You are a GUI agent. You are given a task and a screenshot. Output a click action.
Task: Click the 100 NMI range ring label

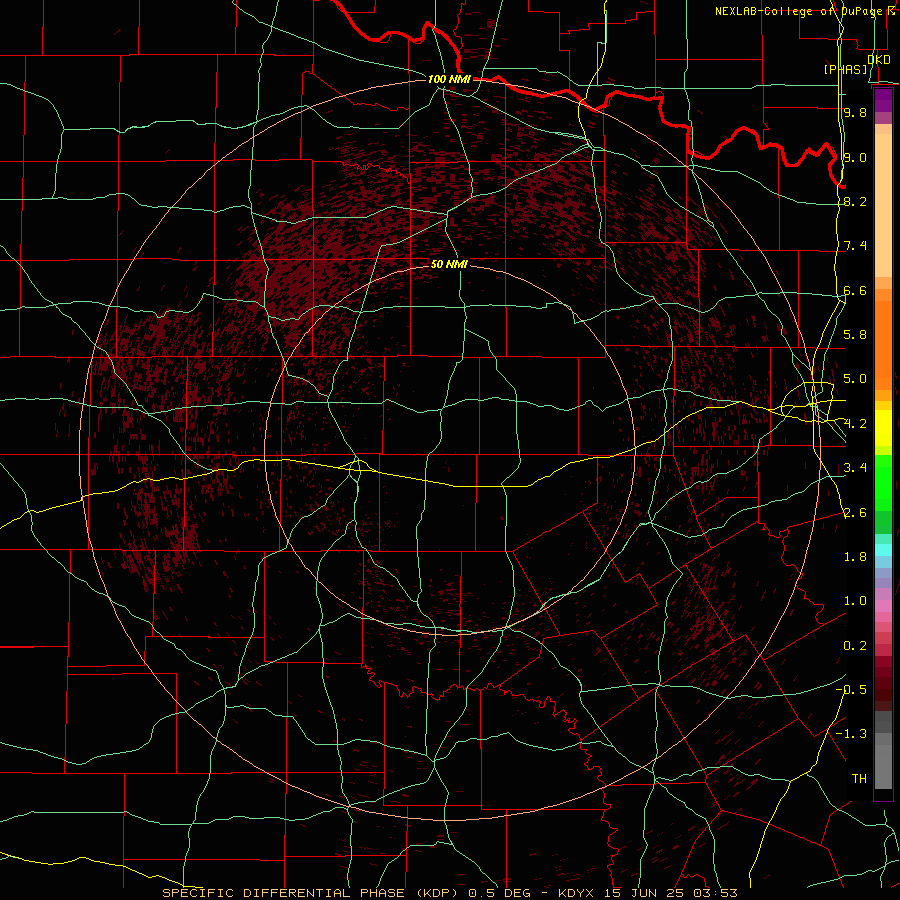[x=449, y=79]
